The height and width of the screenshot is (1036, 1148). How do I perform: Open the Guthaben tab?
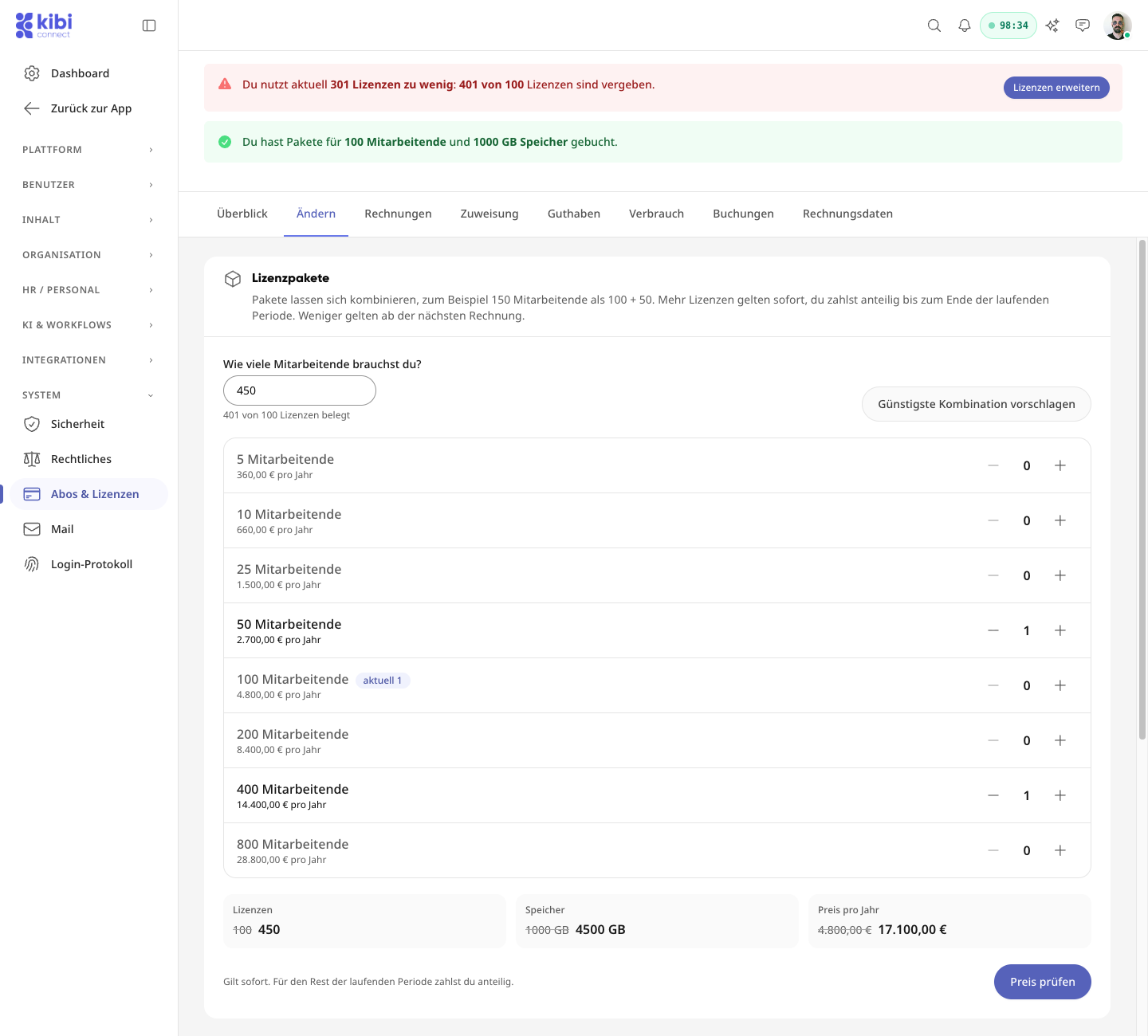coord(574,214)
